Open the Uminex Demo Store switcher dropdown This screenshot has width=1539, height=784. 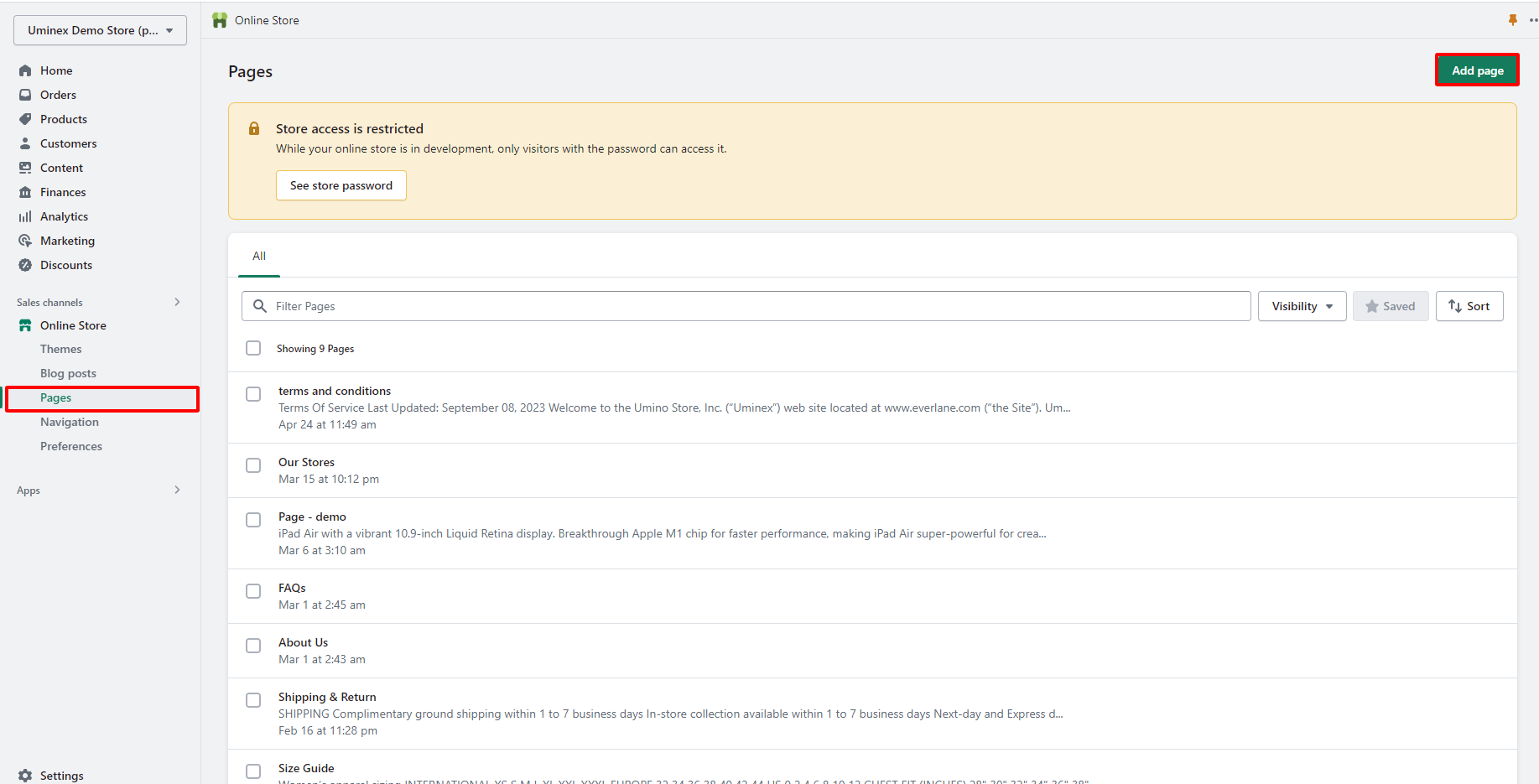point(100,30)
